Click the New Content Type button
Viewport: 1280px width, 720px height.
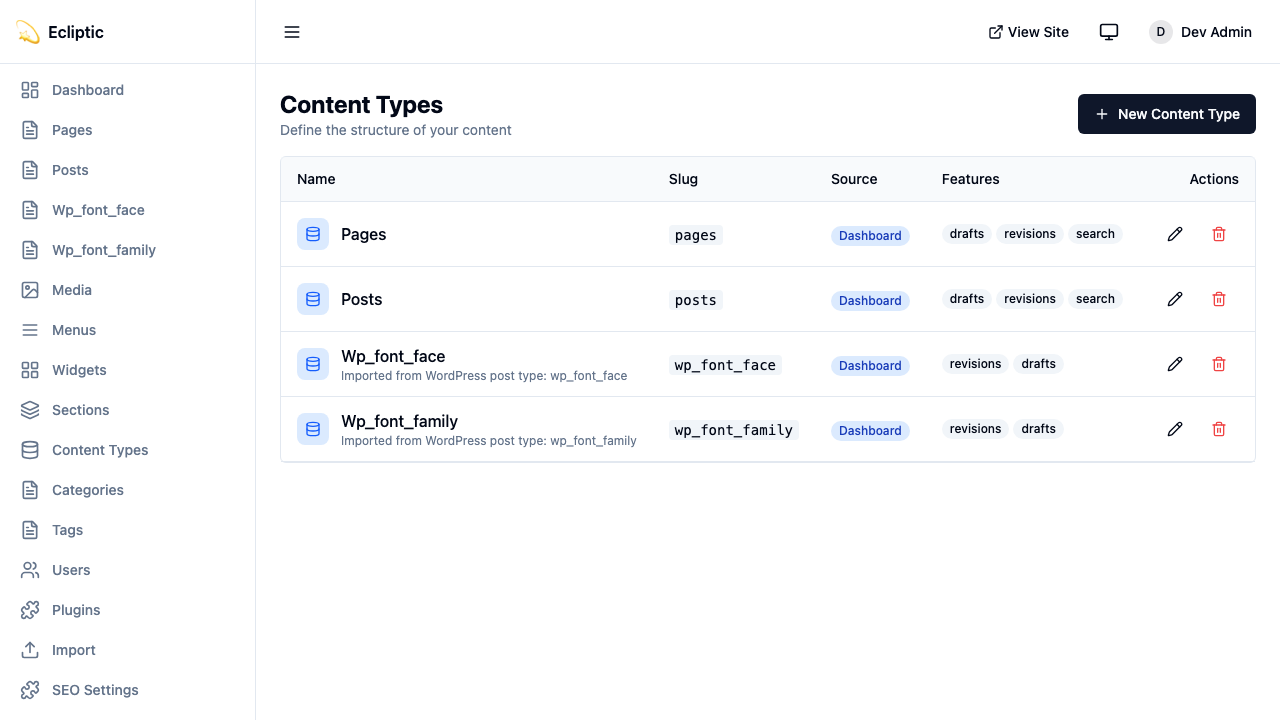1166,114
